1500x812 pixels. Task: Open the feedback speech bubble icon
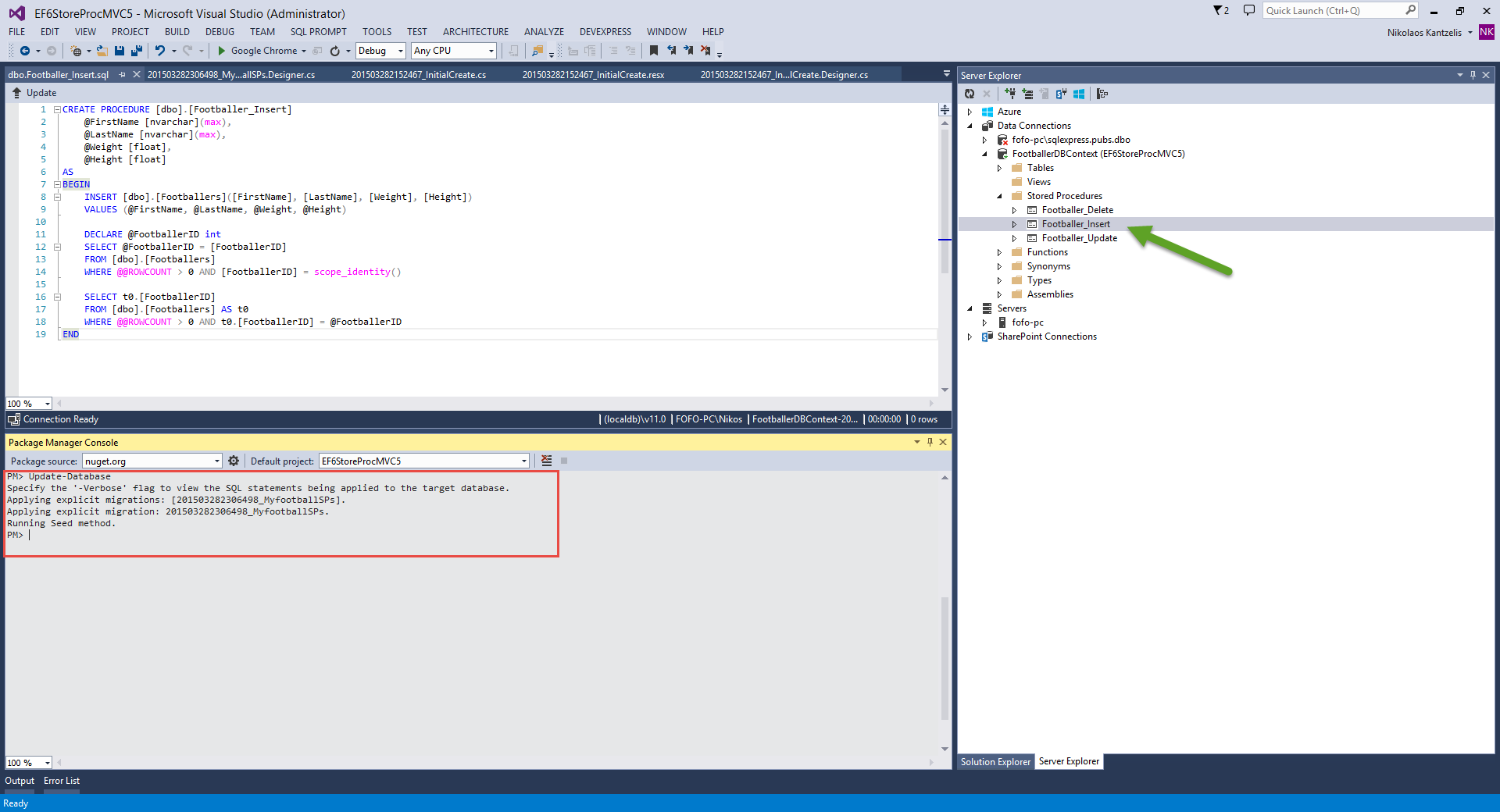click(1249, 10)
